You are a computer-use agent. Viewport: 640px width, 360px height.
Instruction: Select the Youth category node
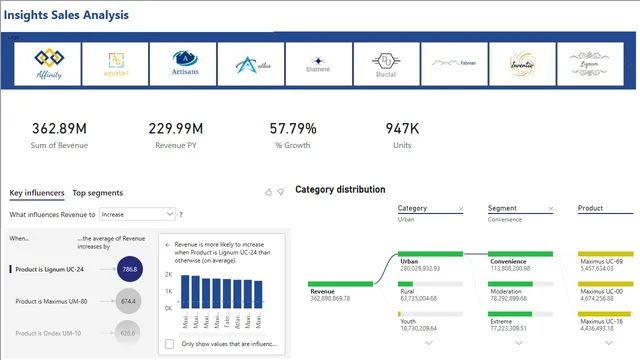(430, 321)
